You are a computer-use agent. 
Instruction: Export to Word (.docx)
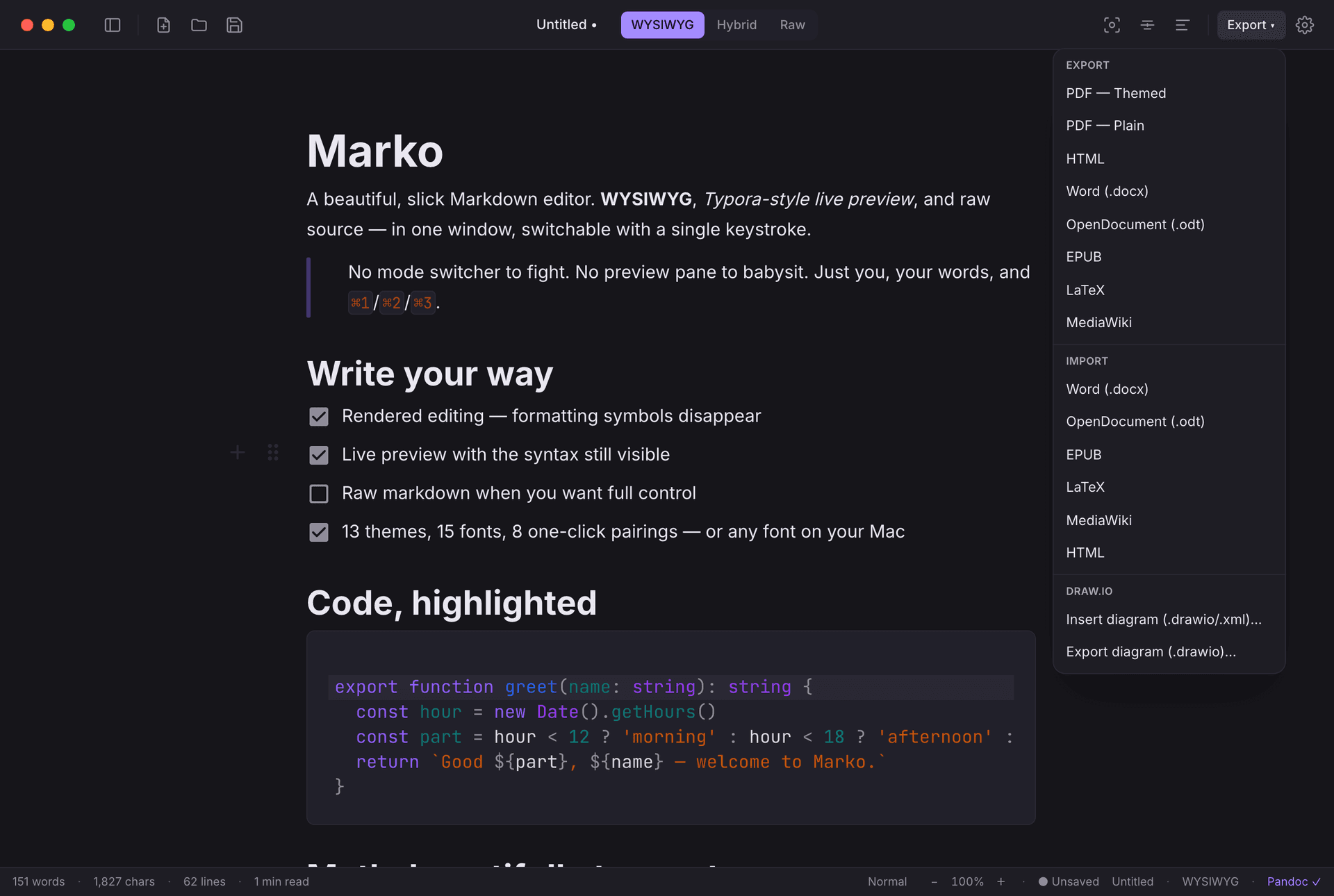coord(1169,191)
